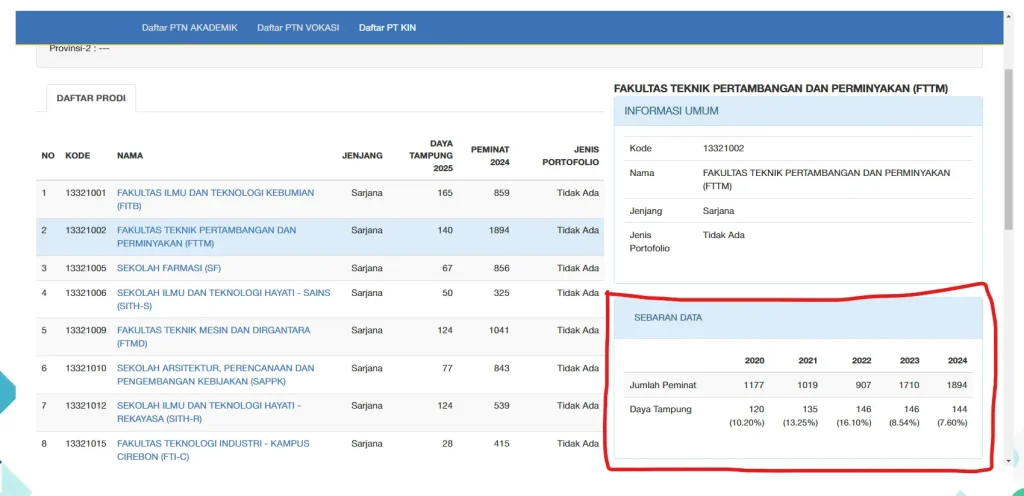Image resolution: width=1024 pixels, height=496 pixels.
Task: Switch to the DAFTAR PRODI tab
Action: tap(91, 98)
